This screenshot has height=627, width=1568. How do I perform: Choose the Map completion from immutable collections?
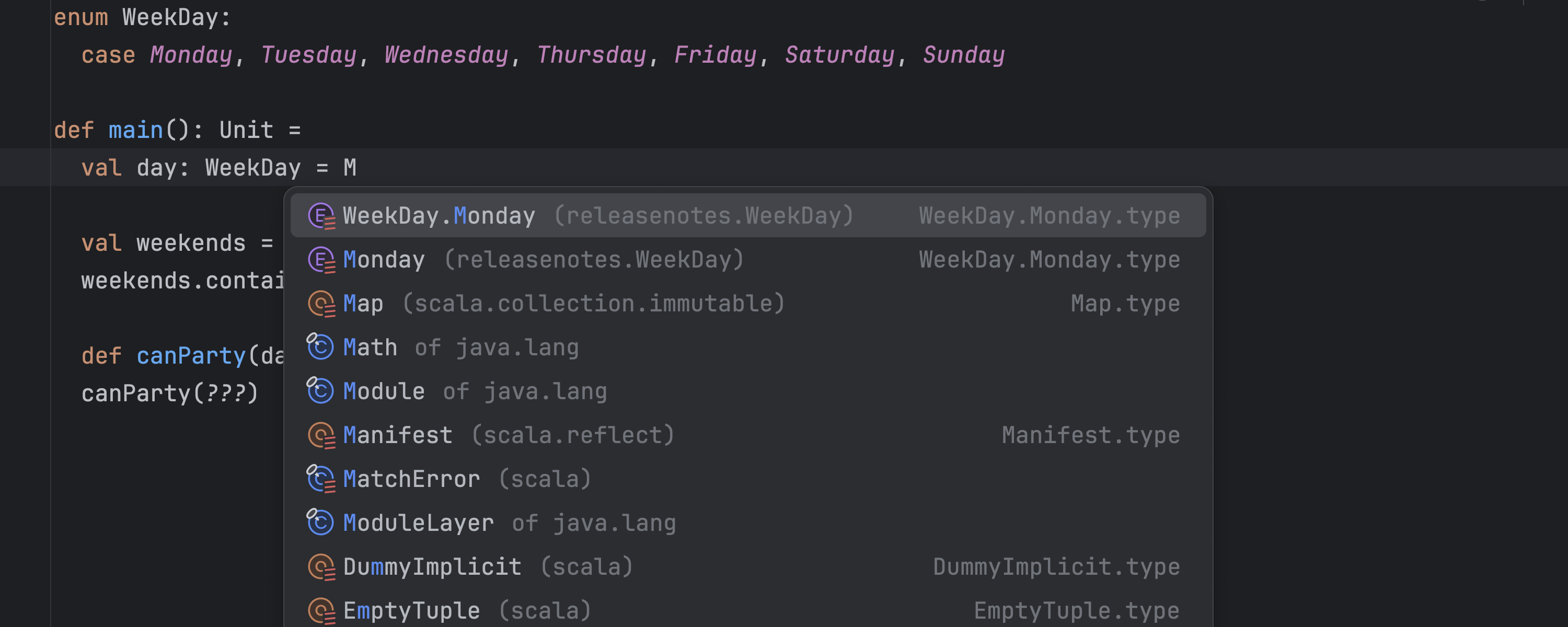click(363, 303)
